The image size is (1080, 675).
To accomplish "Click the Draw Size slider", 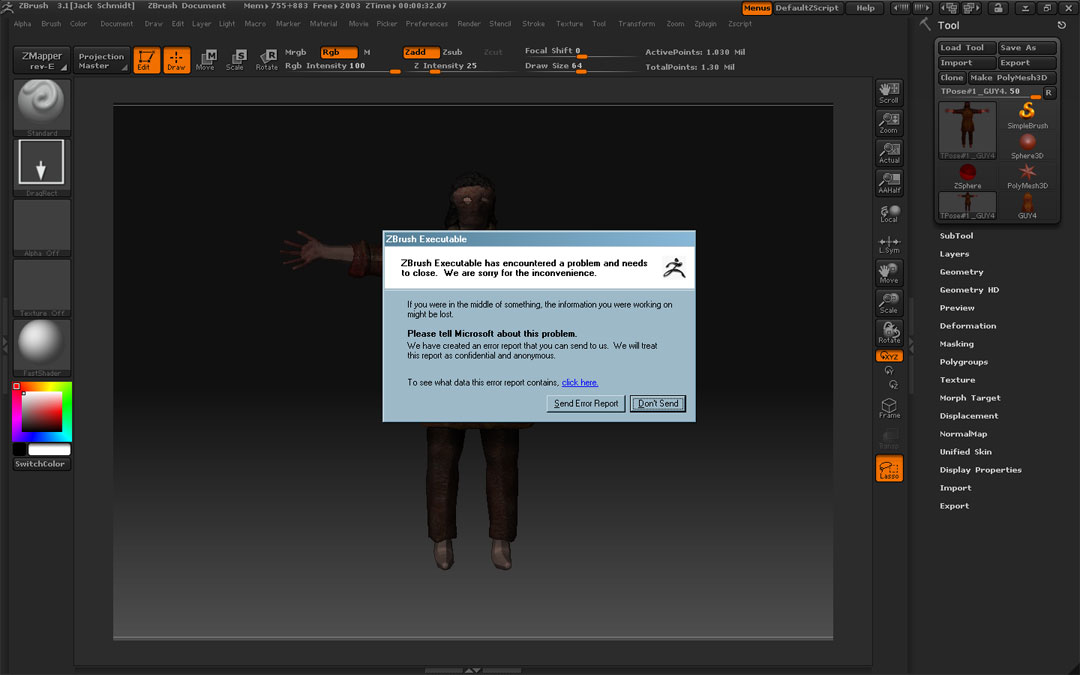I will tap(580, 67).
